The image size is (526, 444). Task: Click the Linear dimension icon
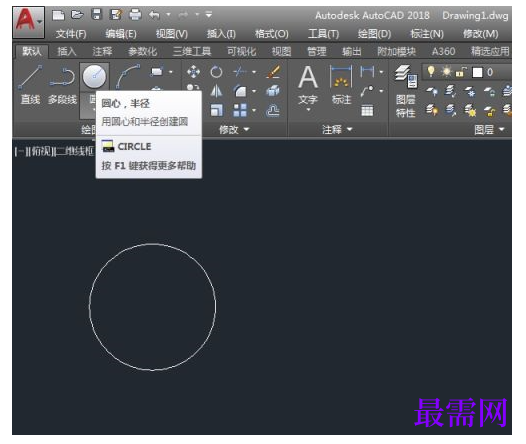(367, 72)
